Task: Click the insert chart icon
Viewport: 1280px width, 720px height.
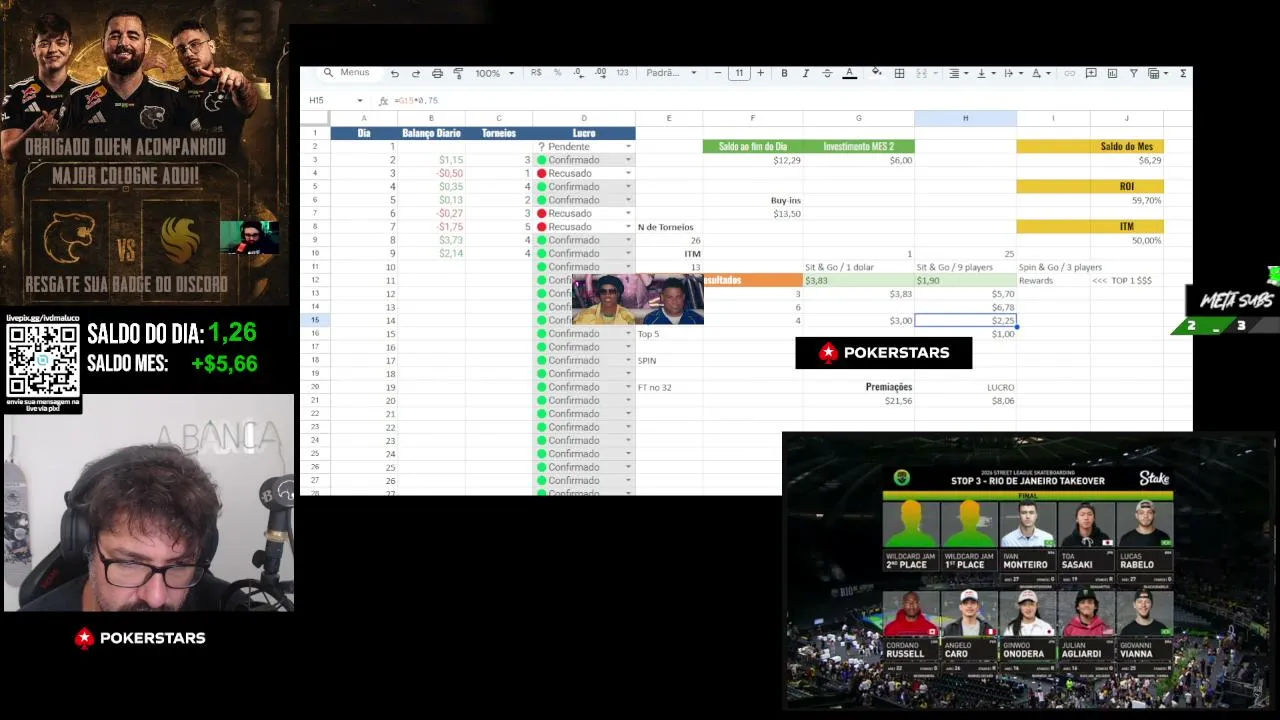Action: click(x=1112, y=73)
